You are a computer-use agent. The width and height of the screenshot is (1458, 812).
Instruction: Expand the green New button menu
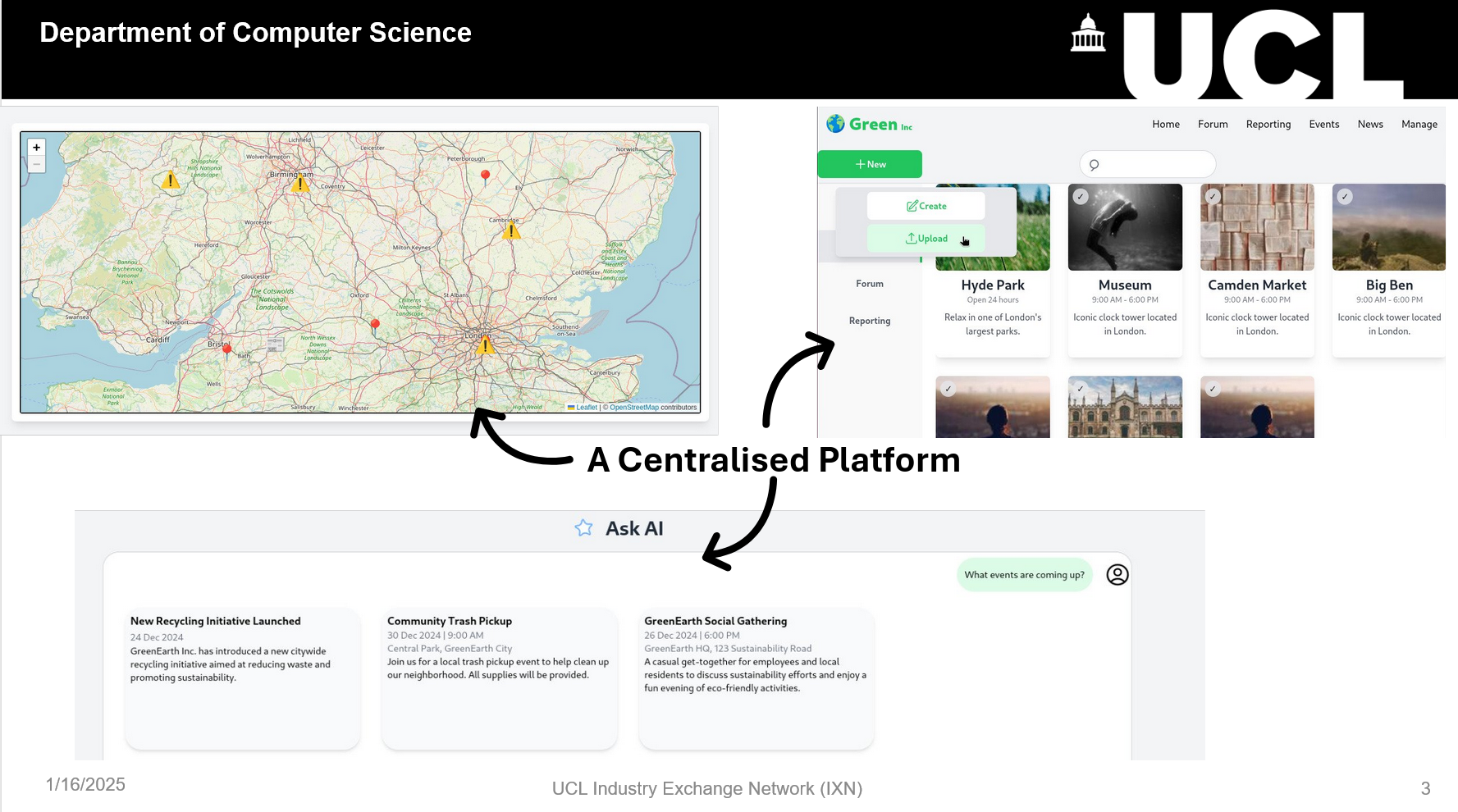[x=870, y=164]
